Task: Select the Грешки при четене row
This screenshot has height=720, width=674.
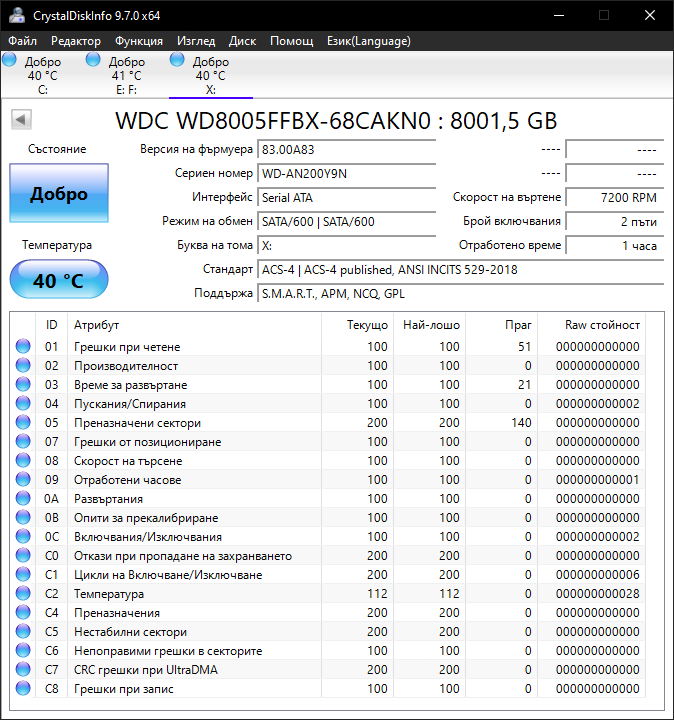Action: (328, 346)
